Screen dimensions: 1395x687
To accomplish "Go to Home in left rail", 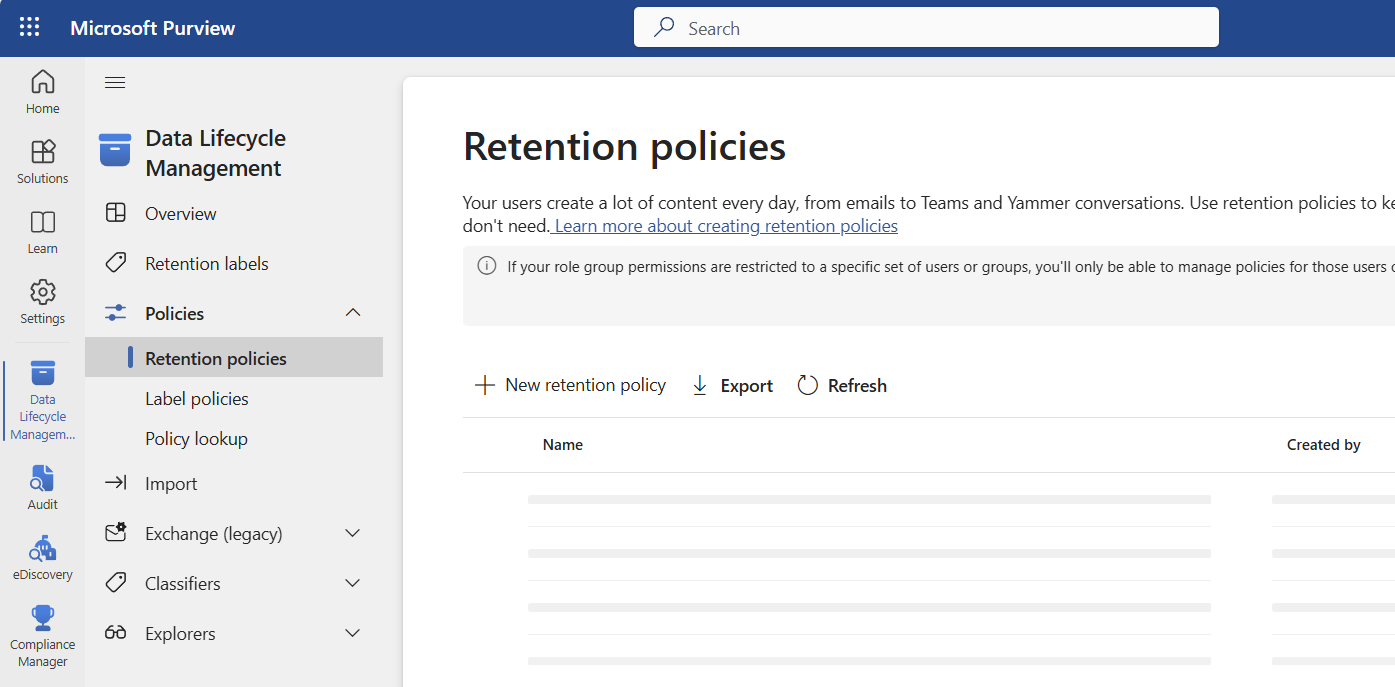I will pos(43,92).
